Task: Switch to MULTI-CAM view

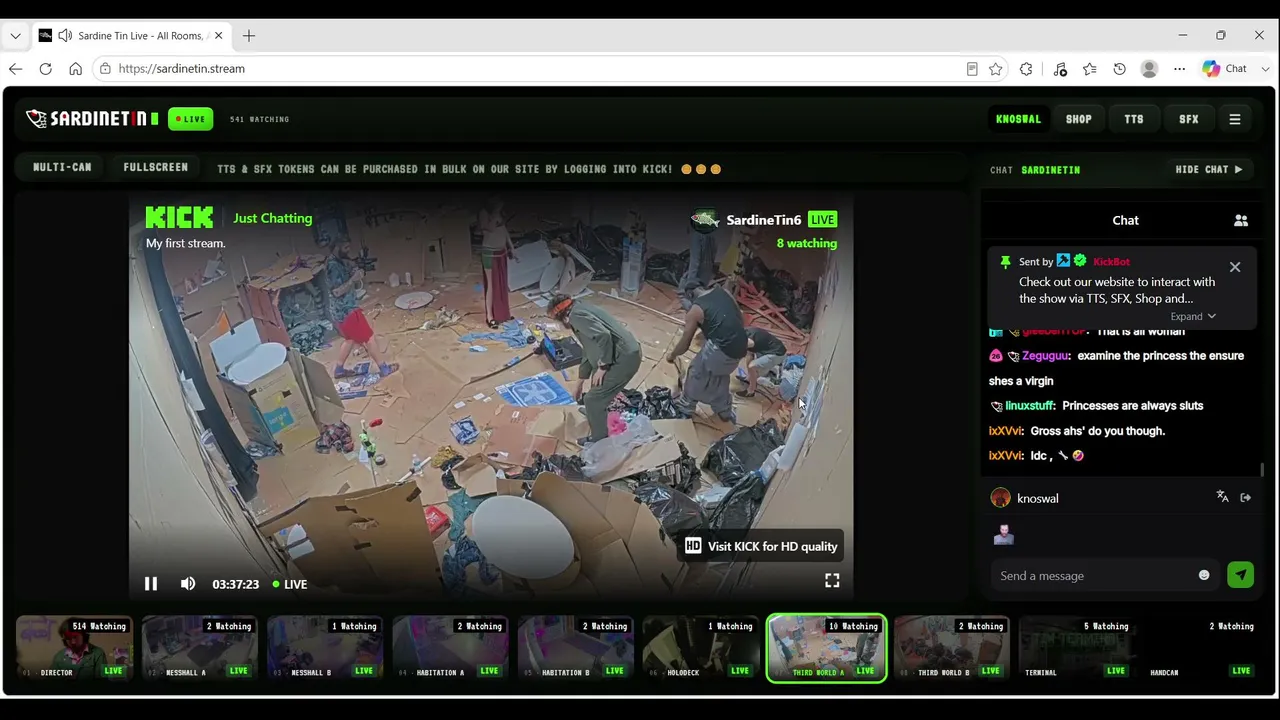Action: [62, 167]
